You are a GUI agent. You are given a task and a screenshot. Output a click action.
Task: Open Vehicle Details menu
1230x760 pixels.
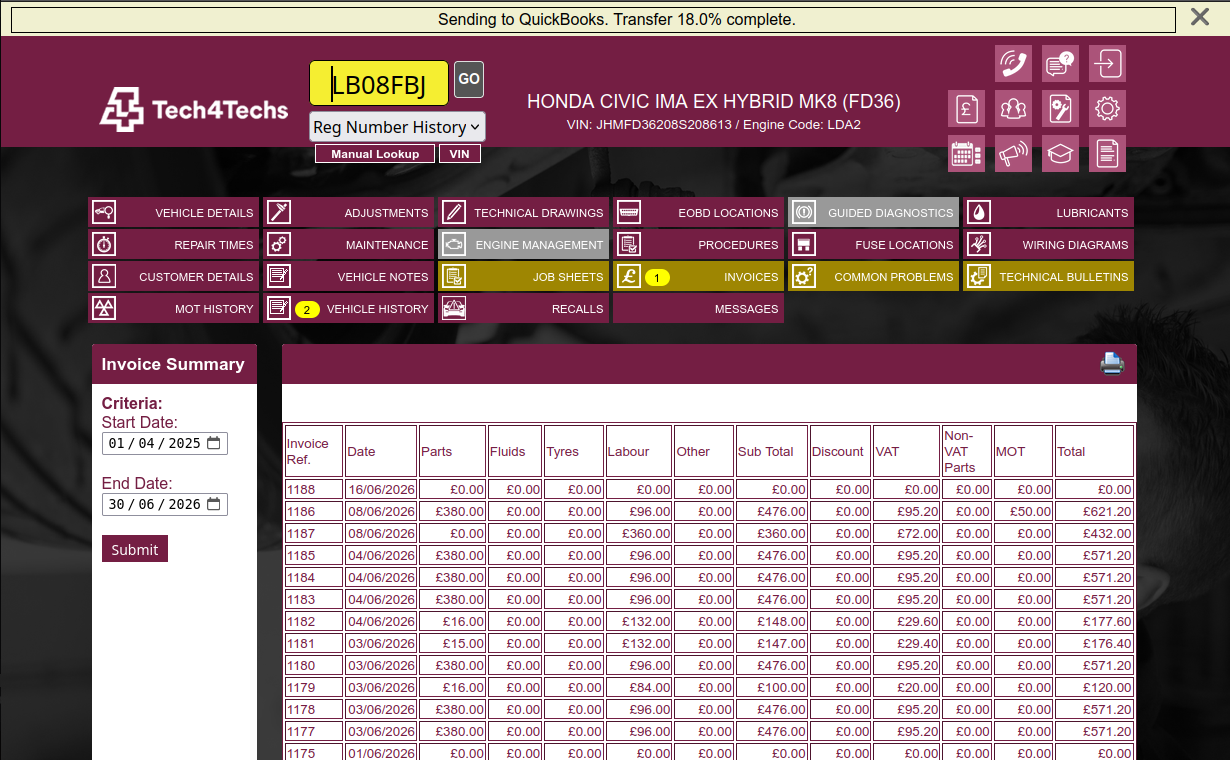pyautogui.click(x=173, y=212)
